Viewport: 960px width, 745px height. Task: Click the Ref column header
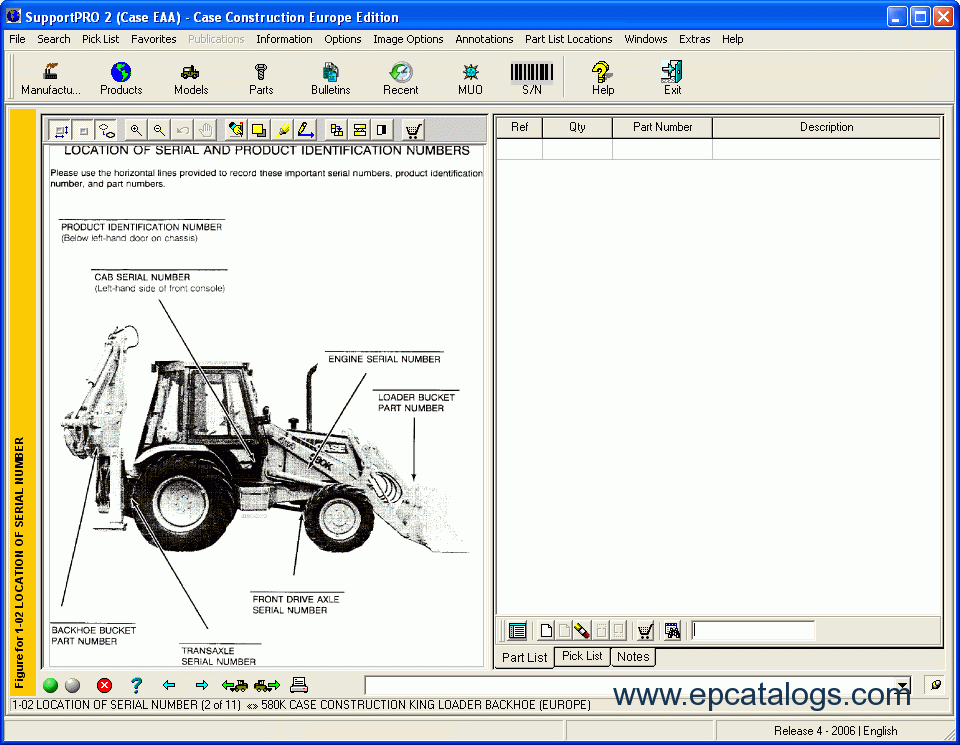(x=519, y=127)
